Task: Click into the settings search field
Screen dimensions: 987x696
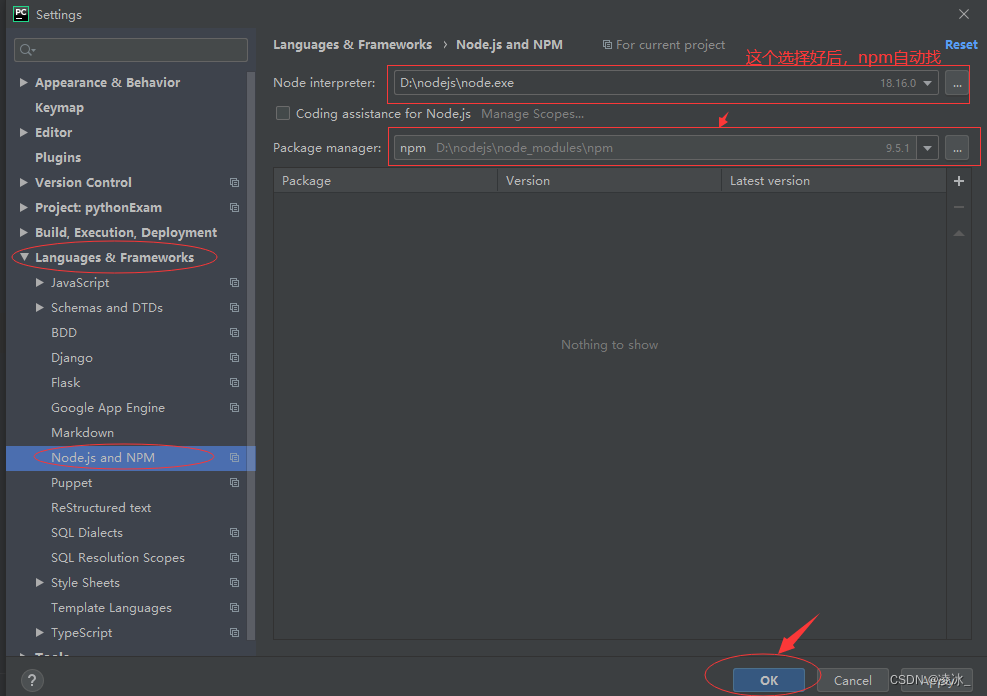Action: coord(131,50)
